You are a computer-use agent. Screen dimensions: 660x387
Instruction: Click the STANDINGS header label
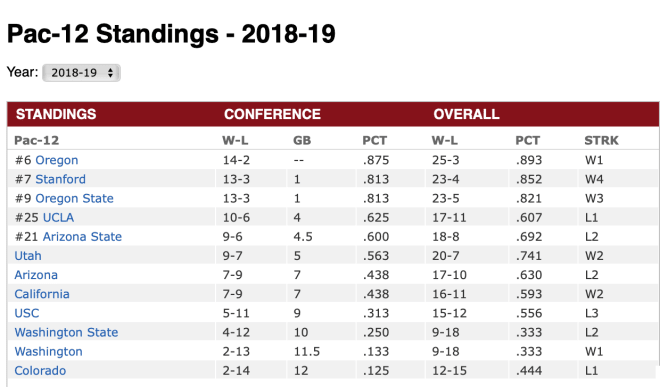pyautogui.click(x=56, y=114)
